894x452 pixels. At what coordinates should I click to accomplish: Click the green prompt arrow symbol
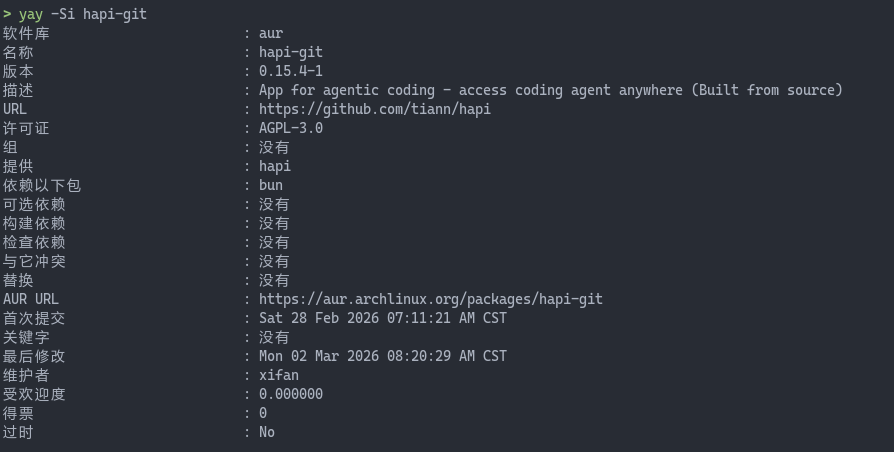pos(7,14)
